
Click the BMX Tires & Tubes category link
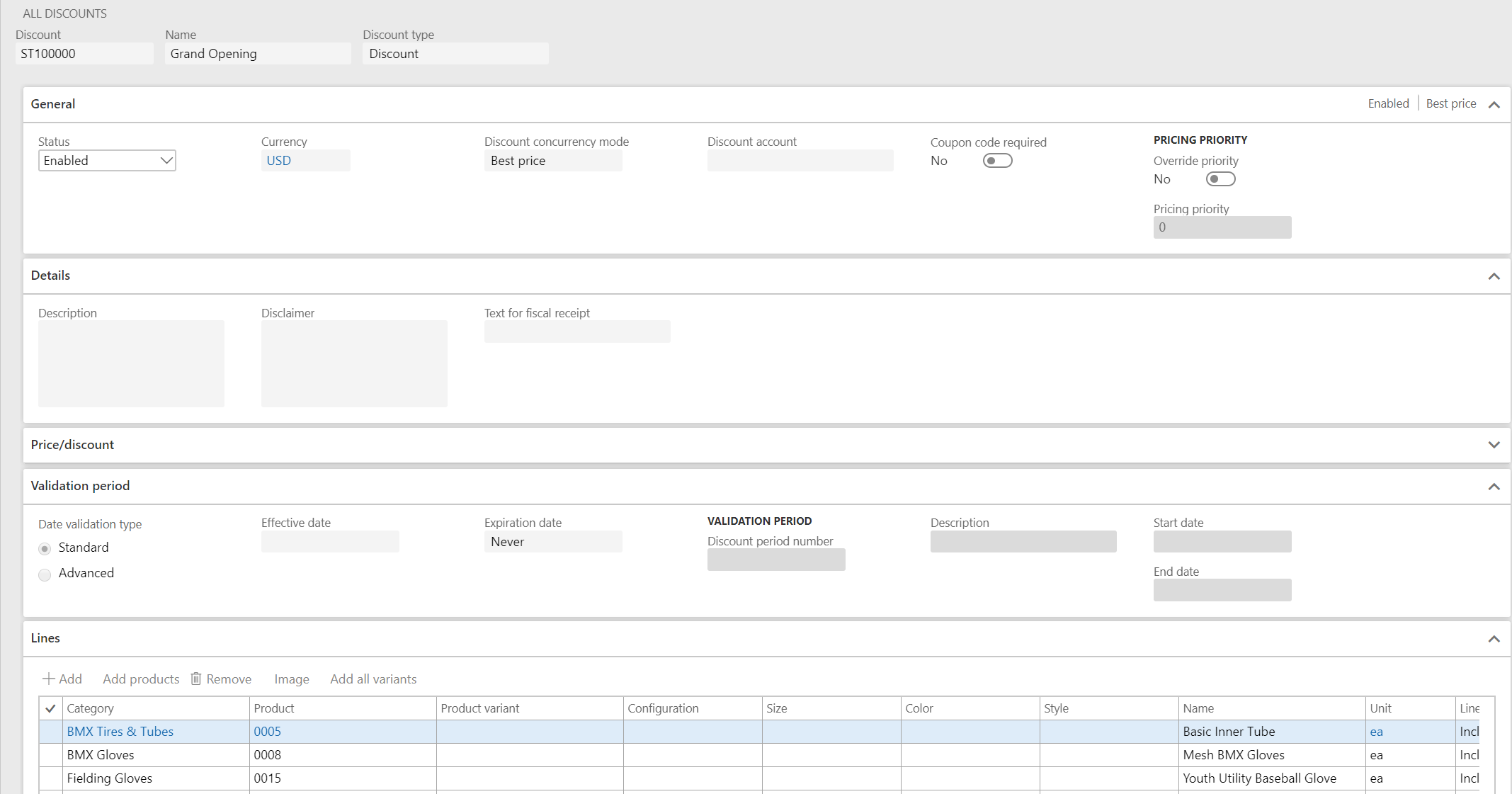coord(120,731)
